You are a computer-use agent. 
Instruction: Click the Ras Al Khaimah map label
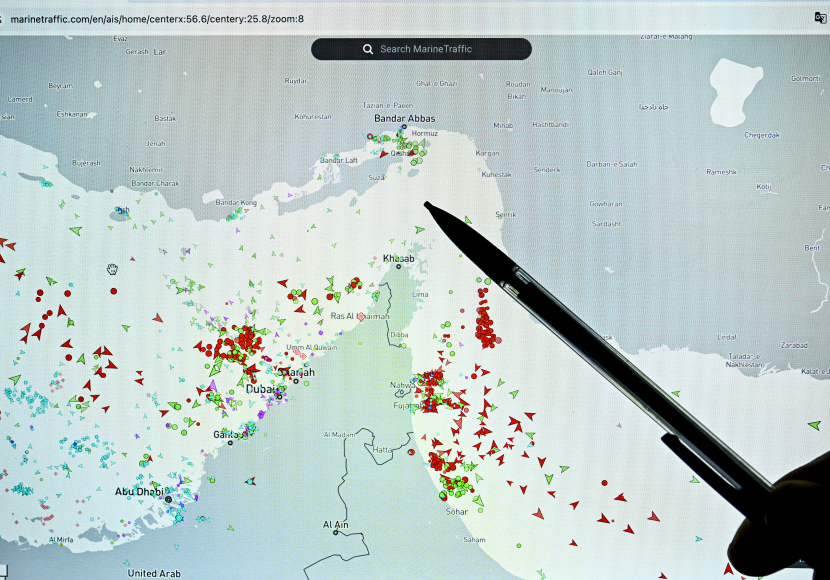click(x=359, y=316)
